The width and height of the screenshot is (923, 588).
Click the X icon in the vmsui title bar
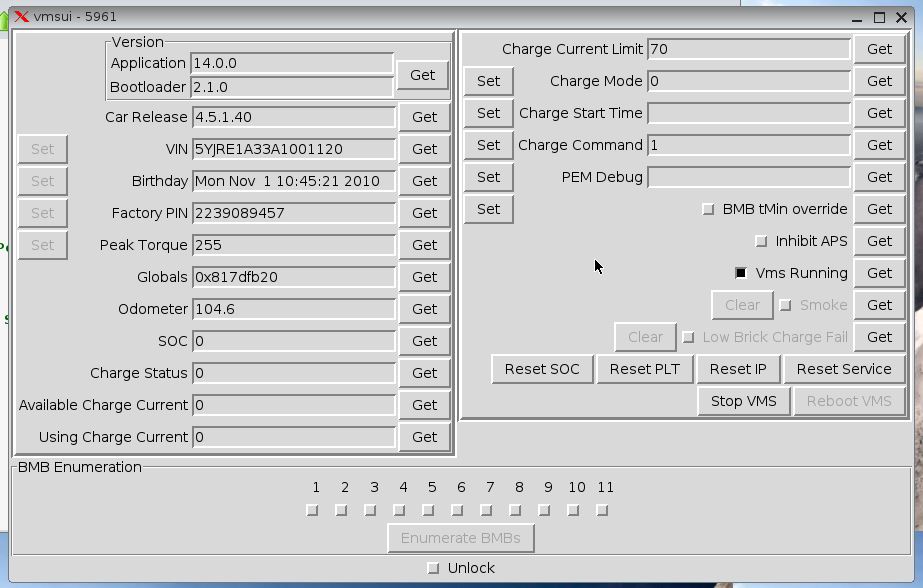click(21, 16)
